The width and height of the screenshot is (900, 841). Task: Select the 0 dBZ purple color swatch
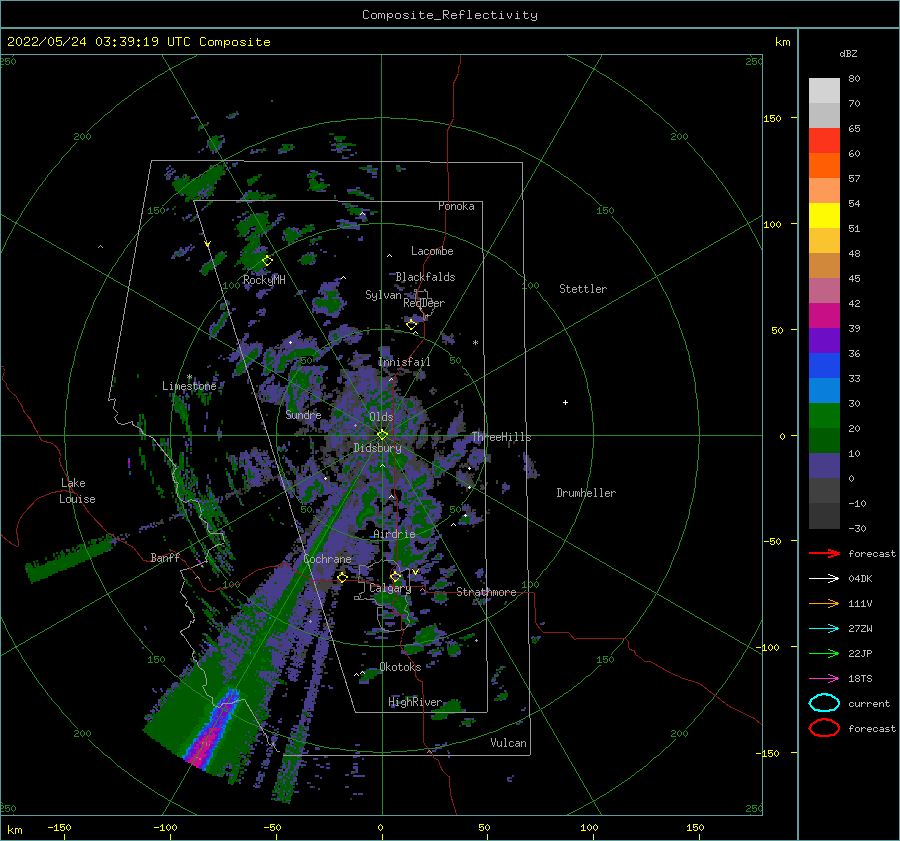(824, 465)
